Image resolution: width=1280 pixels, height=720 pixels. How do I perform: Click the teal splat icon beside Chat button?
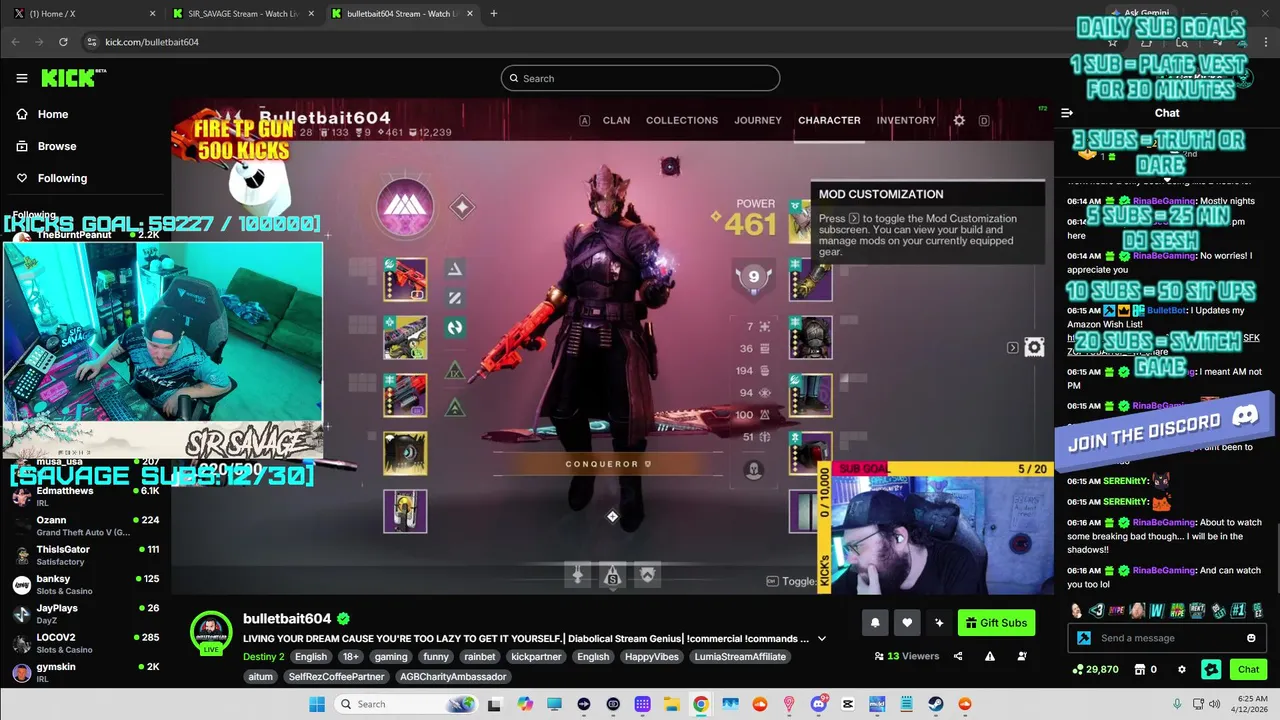(x=1211, y=669)
